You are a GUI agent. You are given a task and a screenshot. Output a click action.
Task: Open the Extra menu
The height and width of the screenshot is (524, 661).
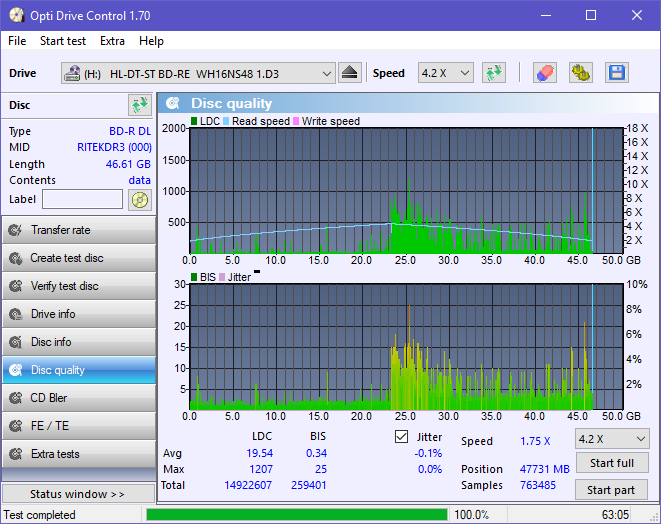(112, 41)
